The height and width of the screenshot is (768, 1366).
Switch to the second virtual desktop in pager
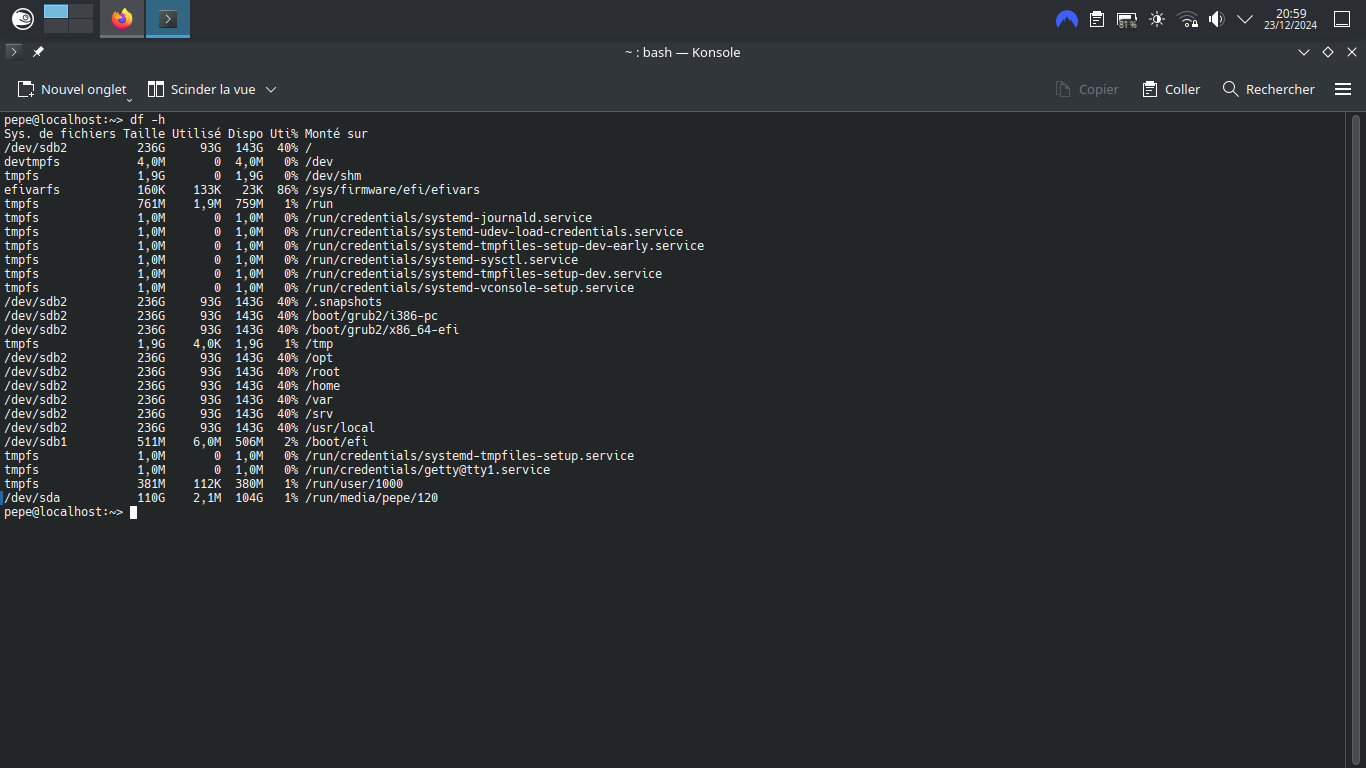point(81,11)
